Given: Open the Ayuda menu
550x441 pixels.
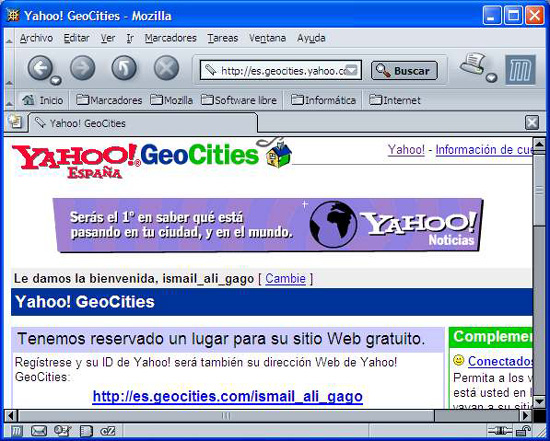Looking at the screenshot, I should pos(311,38).
